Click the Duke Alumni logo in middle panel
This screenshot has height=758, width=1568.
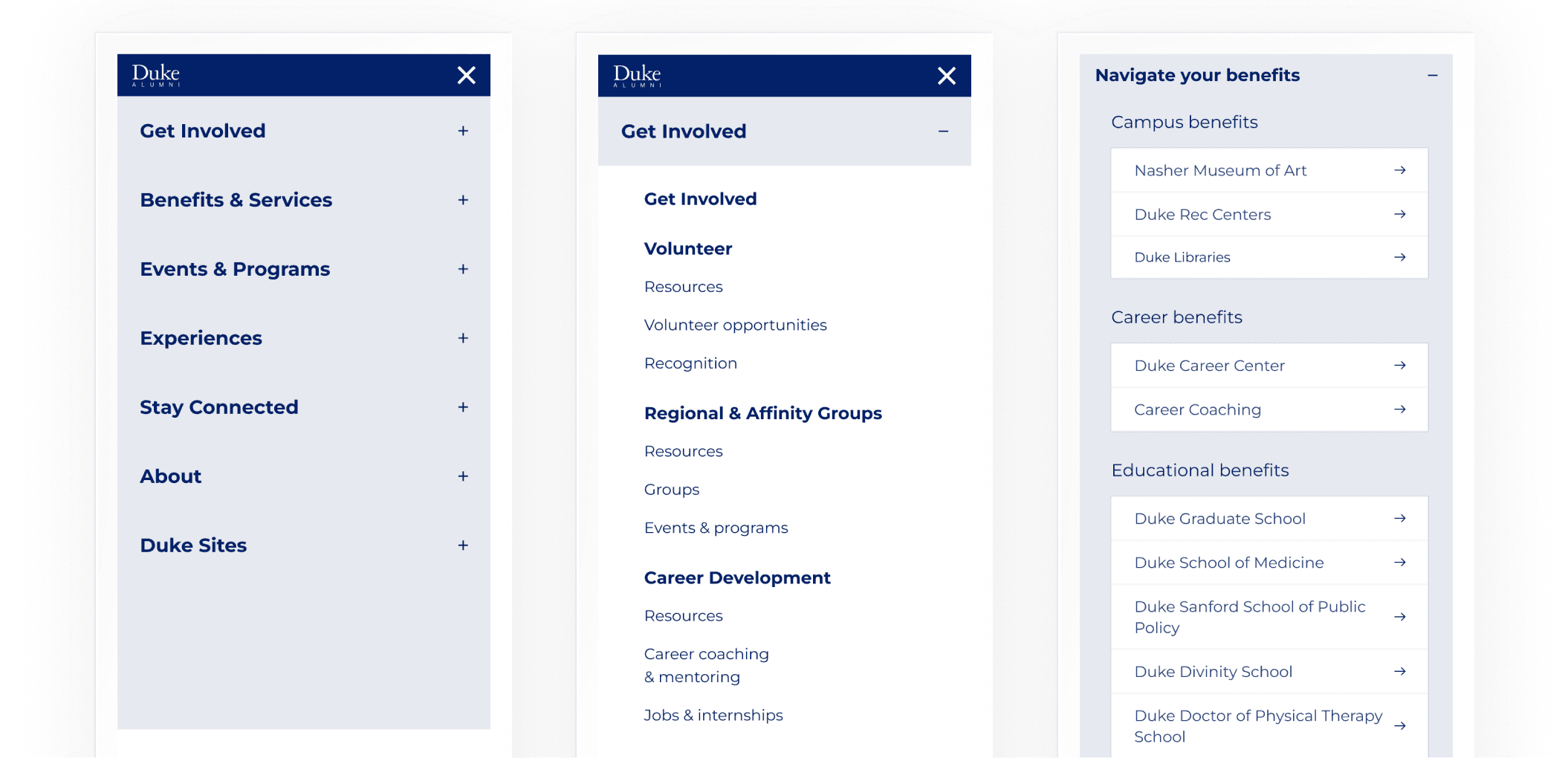click(637, 76)
